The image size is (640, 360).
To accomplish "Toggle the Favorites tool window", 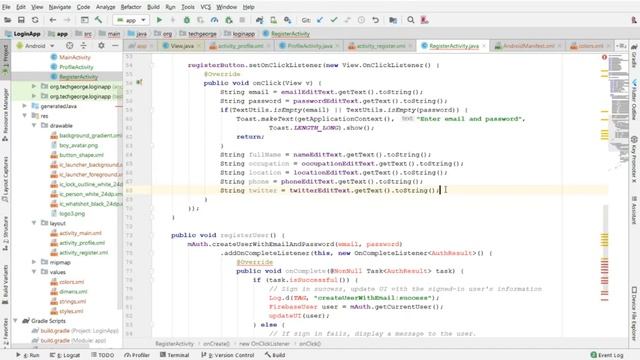I will coord(5,333).
